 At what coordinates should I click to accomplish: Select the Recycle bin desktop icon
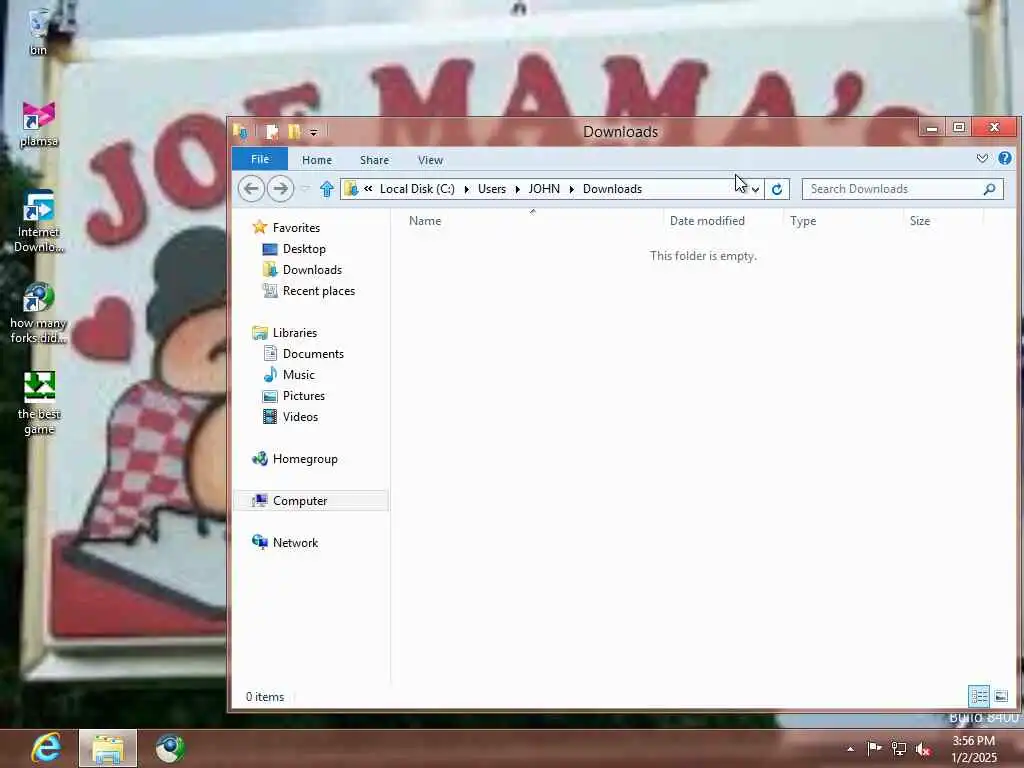(x=39, y=31)
